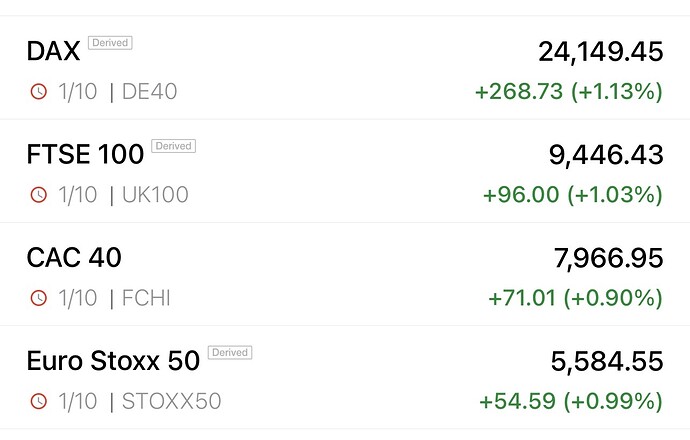690x440 pixels.
Task: Open the CAC 40 index name
Action: click(x=74, y=257)
